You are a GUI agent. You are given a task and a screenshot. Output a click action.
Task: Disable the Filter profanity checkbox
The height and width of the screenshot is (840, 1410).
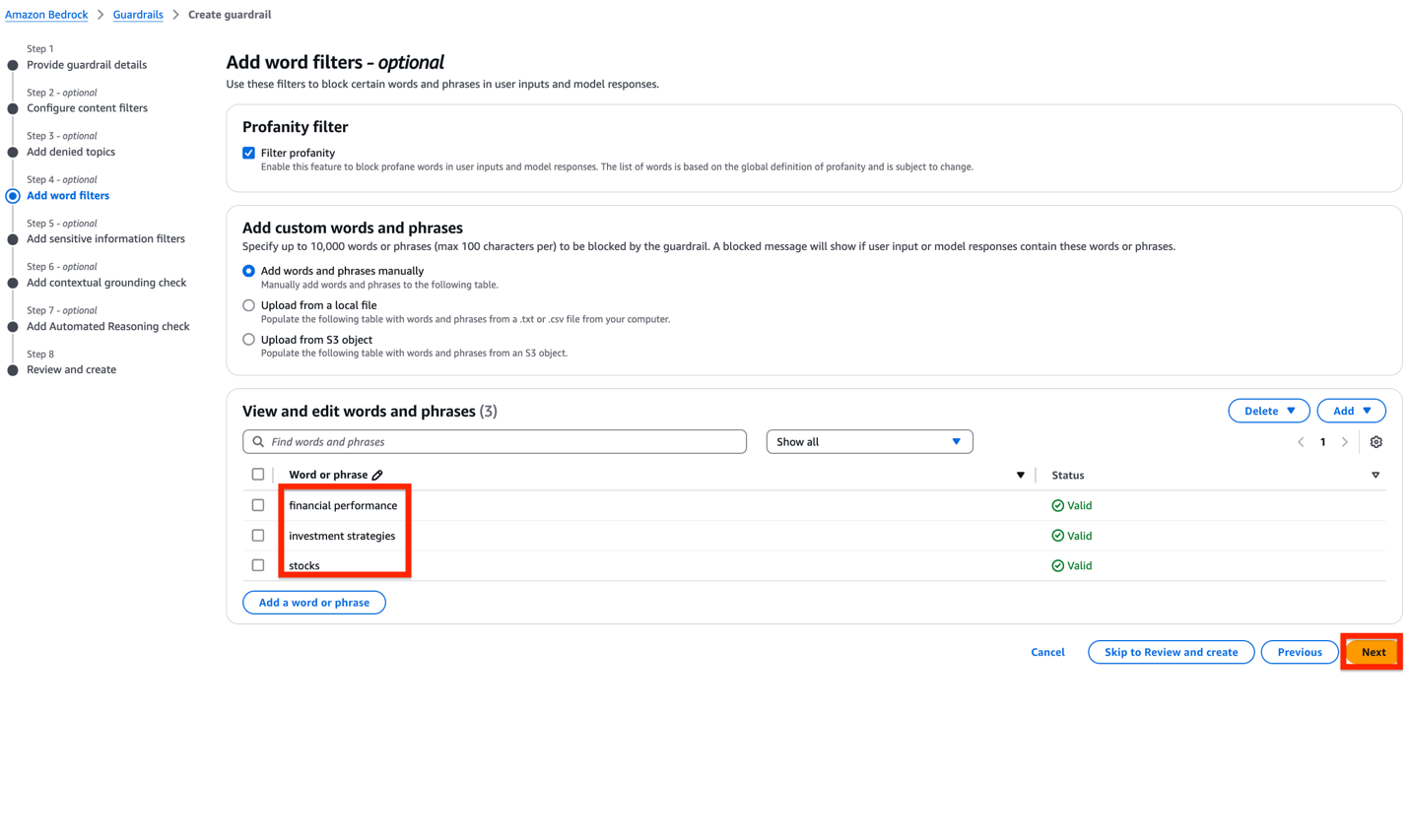[248, 153]
